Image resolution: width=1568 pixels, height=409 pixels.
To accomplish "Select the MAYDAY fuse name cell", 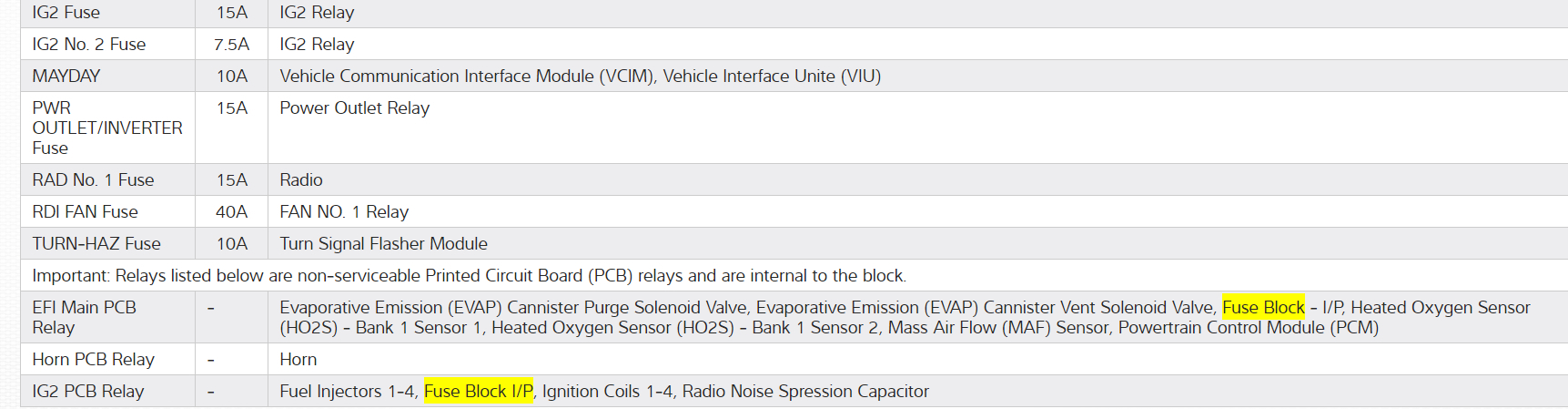I will pyautogui.click(x=66, y=77).
